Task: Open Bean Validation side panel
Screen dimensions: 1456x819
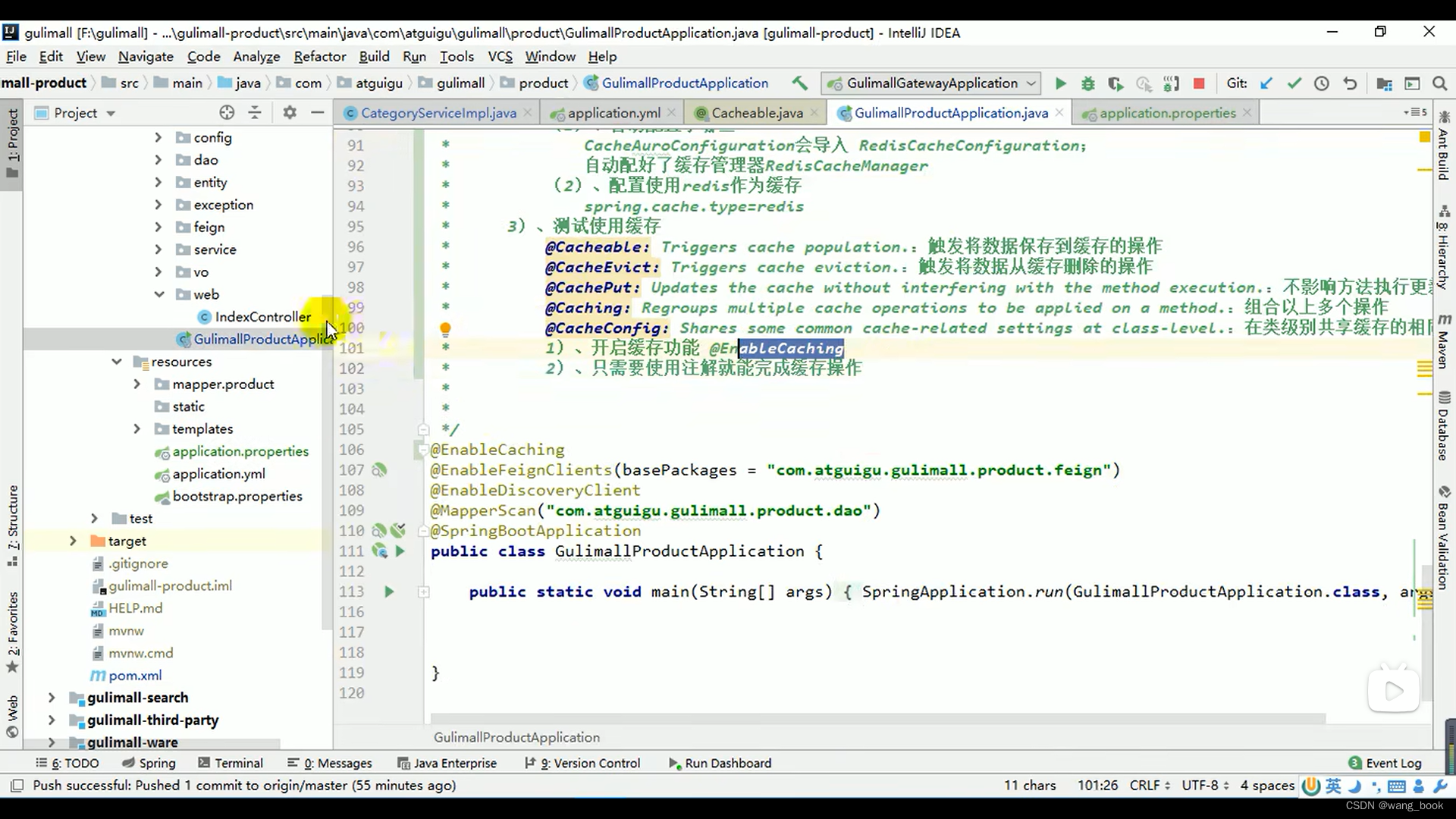Action: tap(1444, 537)
